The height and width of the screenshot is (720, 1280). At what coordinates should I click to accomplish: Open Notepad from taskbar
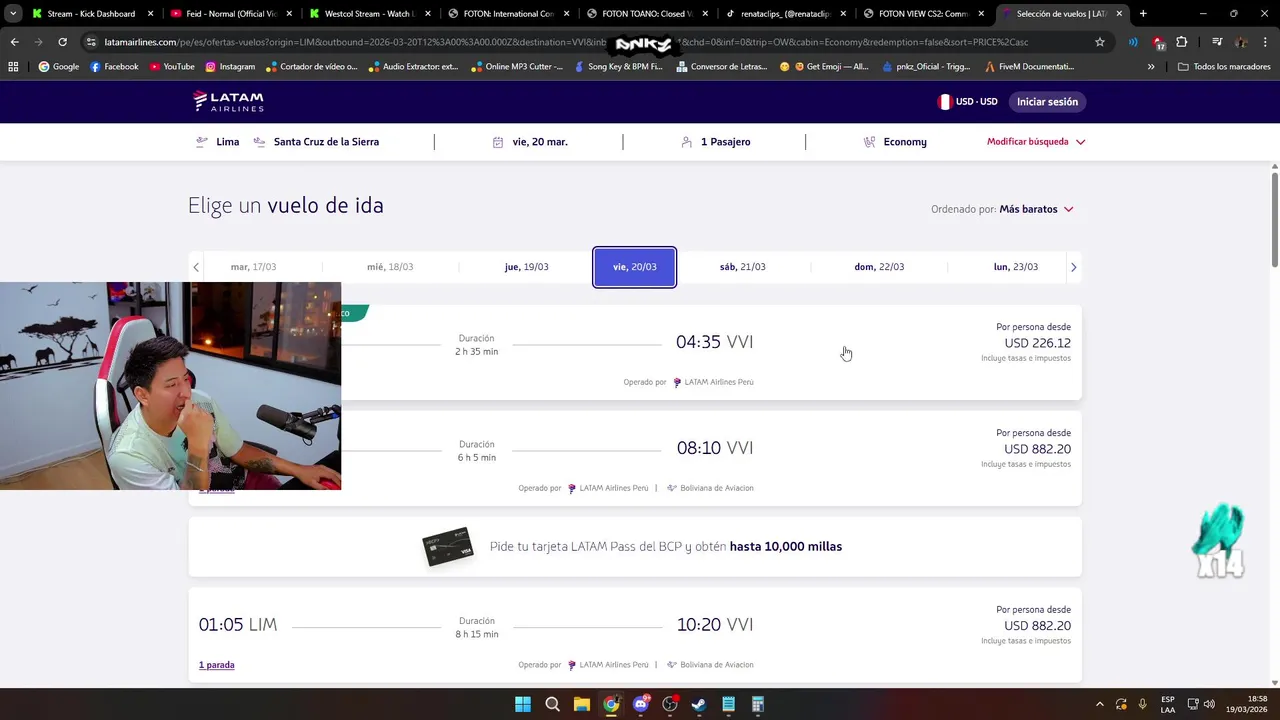[x=729, y=704]
